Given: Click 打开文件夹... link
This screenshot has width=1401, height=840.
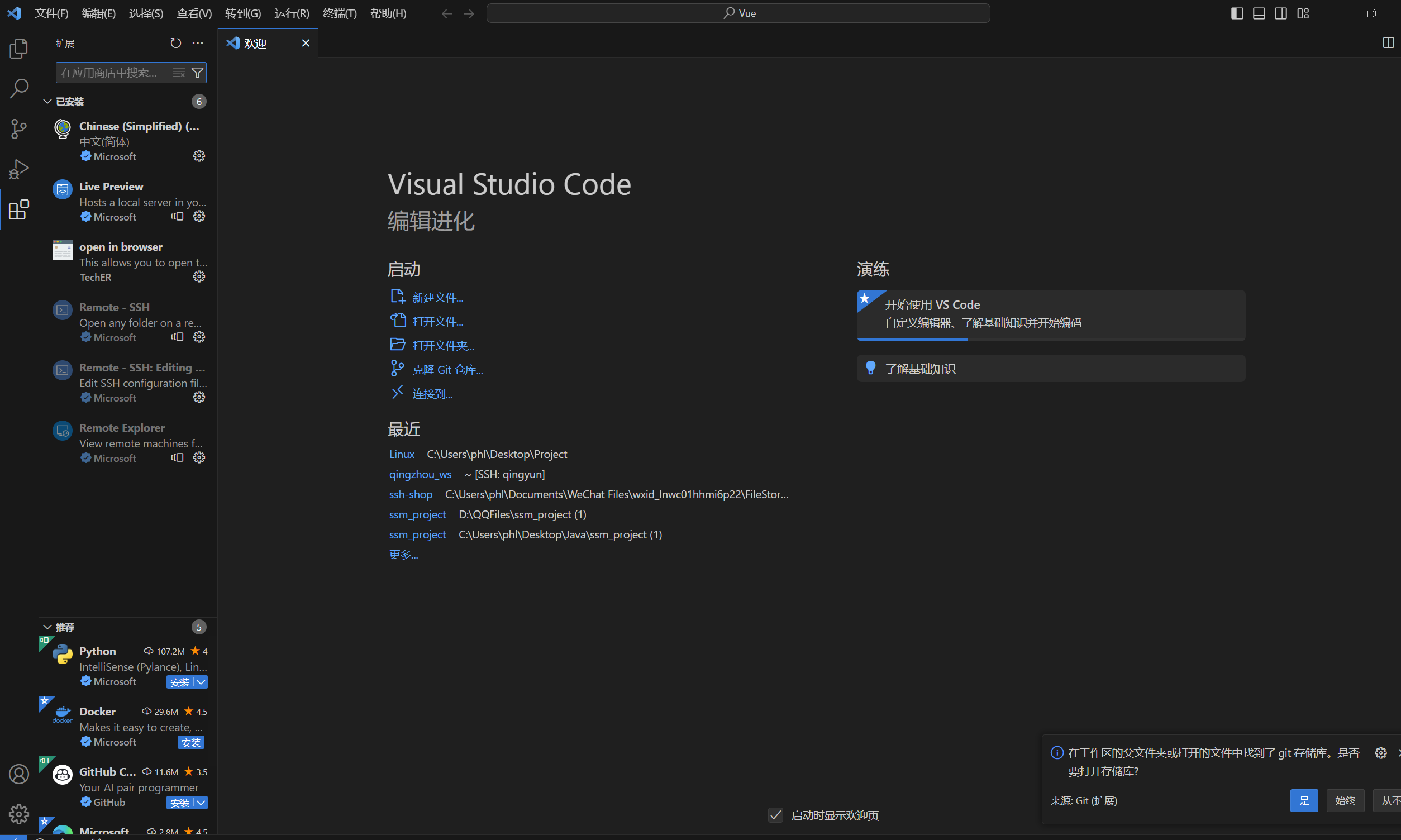Looking at the screenshot, I should tap(442, 345).
